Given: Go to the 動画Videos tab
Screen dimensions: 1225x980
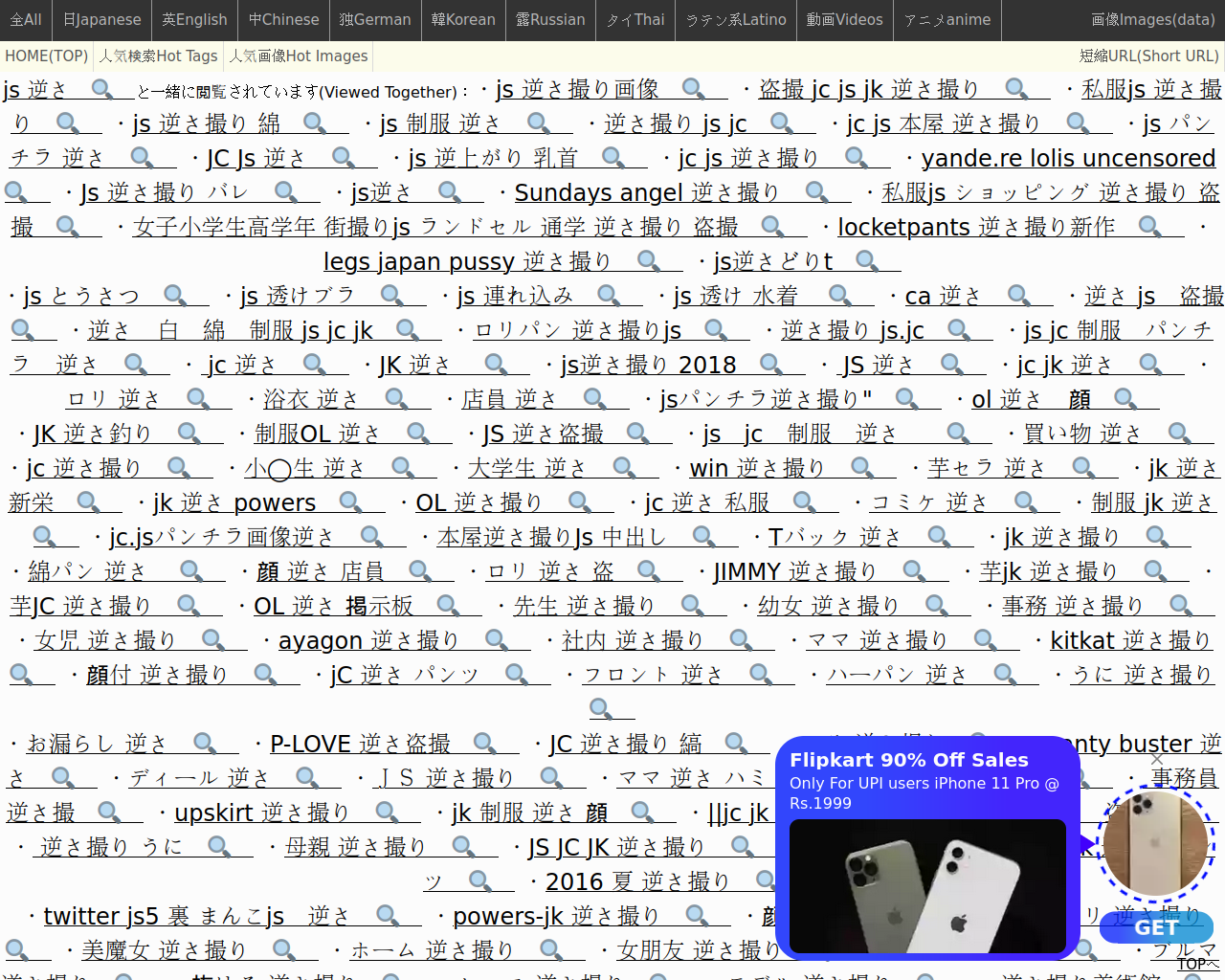Looking at the screenshot, I should (845, 20).
